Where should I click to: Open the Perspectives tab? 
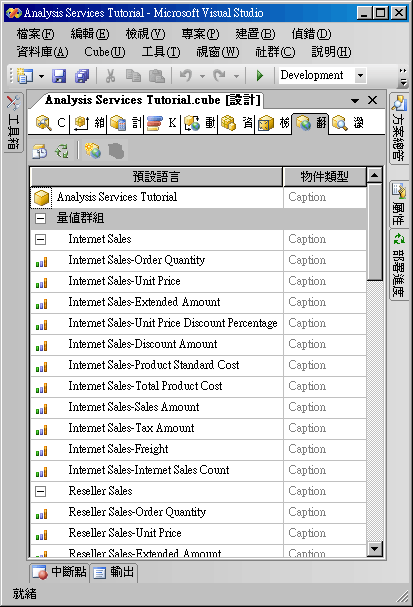[x=274, y=123]
